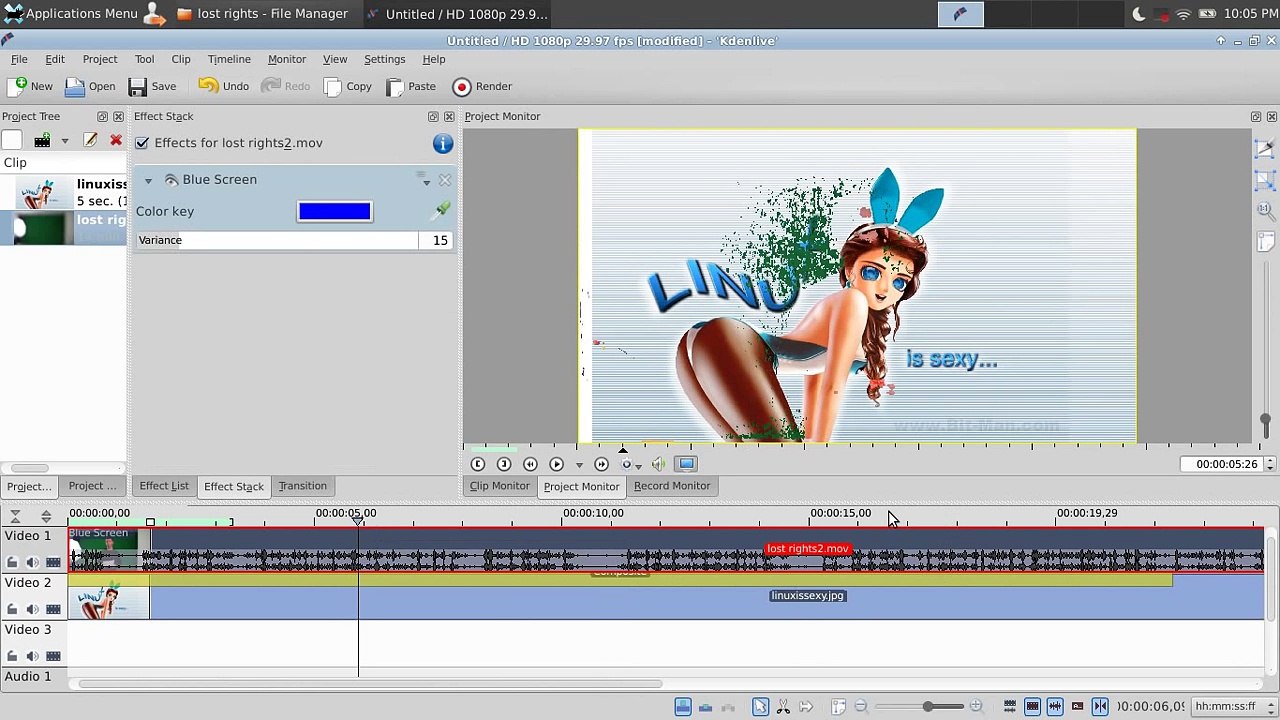Screen dimensions: 1280x720
Task: Open the hh:mm:ss:ff timecode format dropdown
Action: click(x=1232, y=707)
